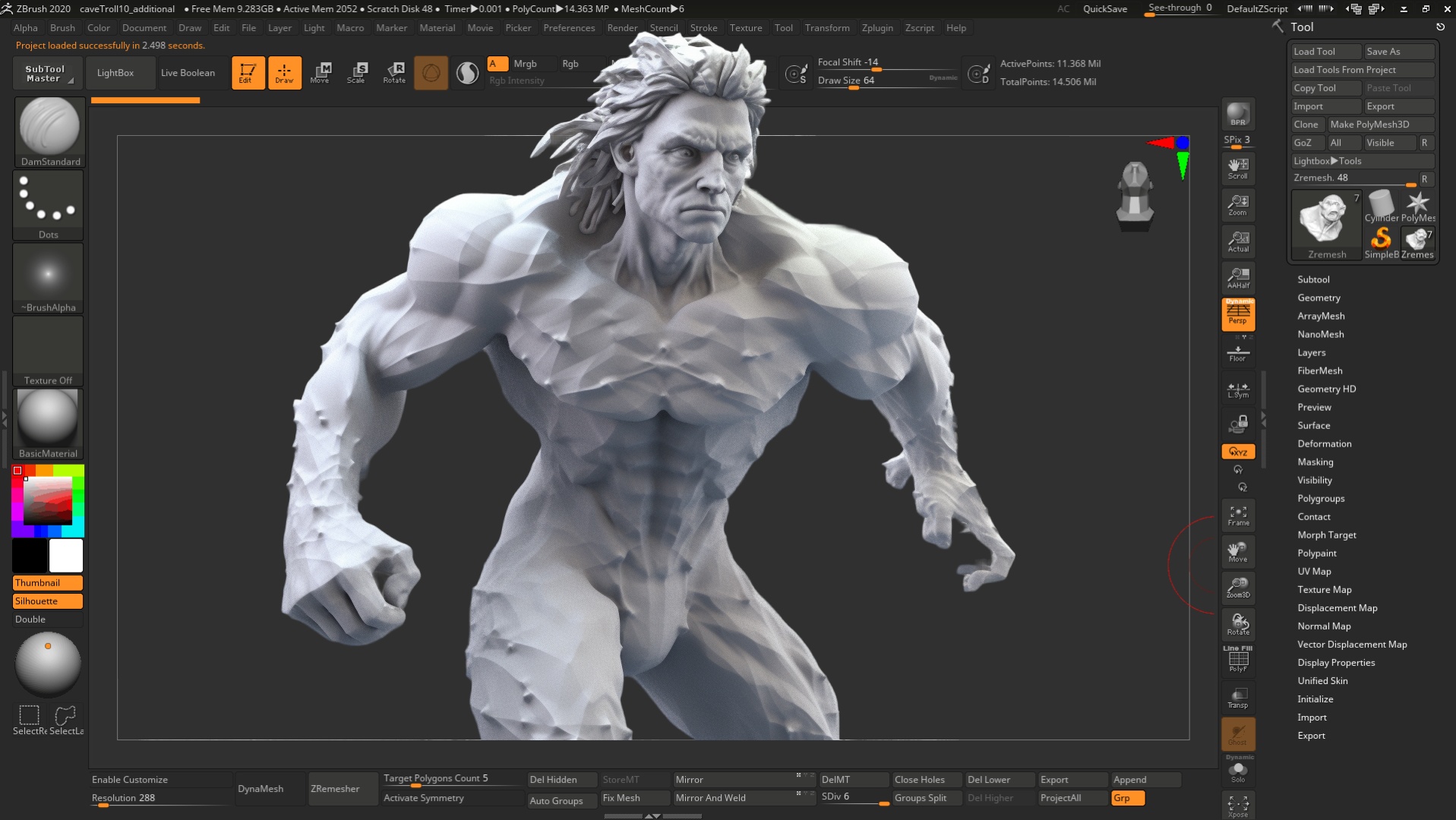Toggle PolyF line fill display
1456x820 pixels.
[x=1237, y=660]
